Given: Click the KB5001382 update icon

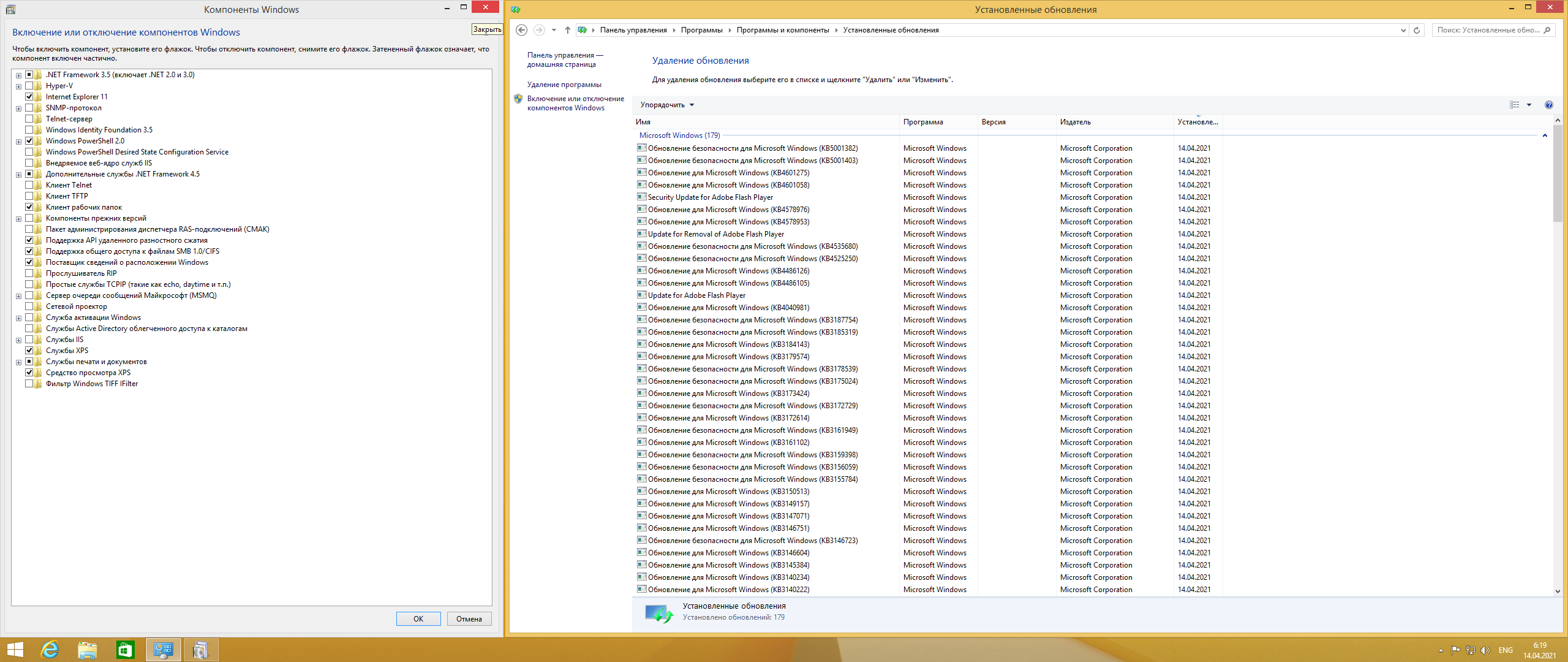Looking at the screenshot, I should coord(642,148).
